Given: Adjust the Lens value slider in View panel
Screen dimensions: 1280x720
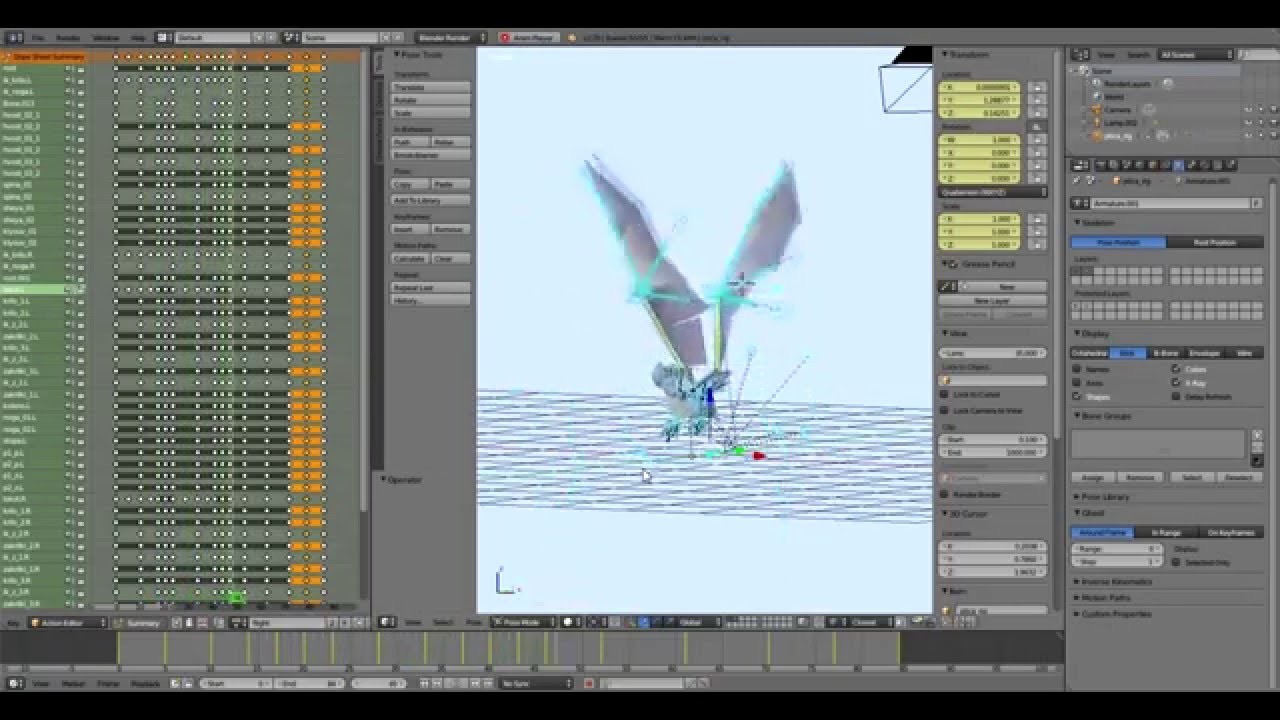Looking at the screenshot, I should click(x=992, y=353).
